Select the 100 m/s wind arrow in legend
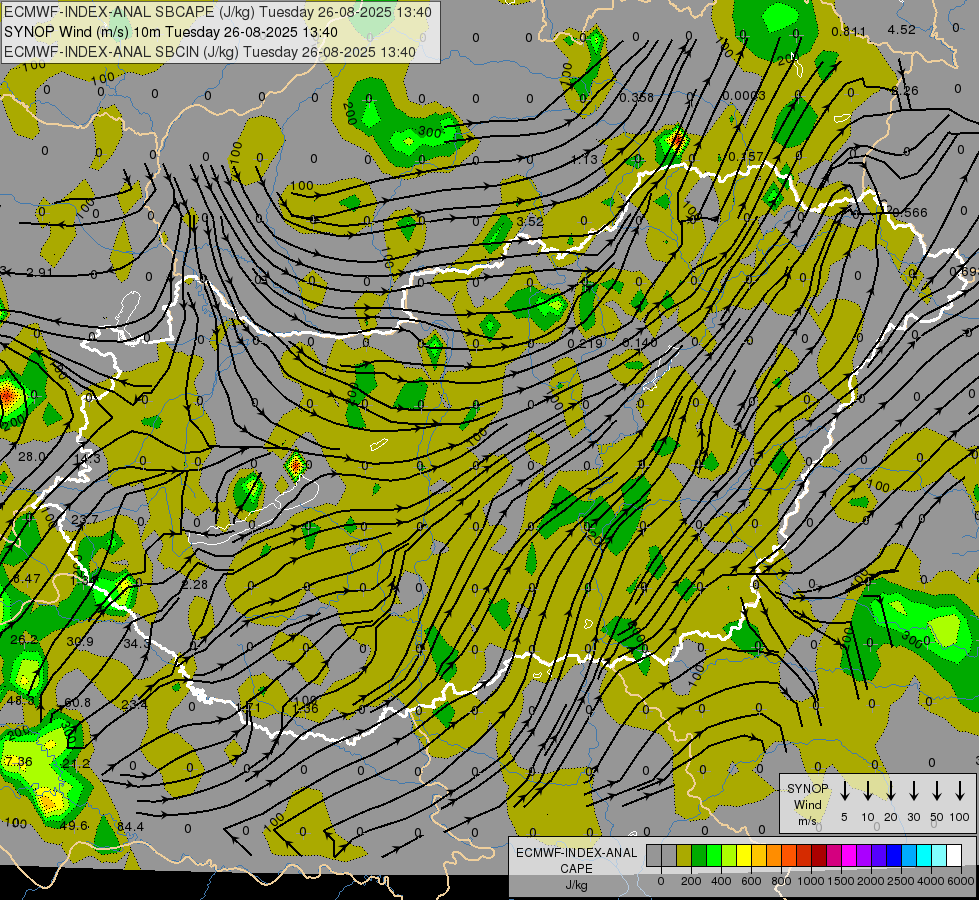Image resolution: width=979 pixels, height=900 pixels. tap(960, 791)
